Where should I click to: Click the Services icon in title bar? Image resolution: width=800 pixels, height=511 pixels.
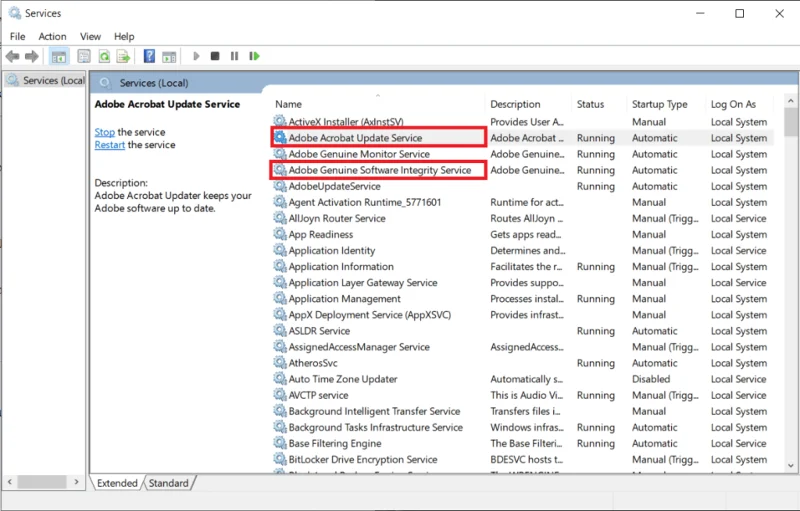point(15,13)
